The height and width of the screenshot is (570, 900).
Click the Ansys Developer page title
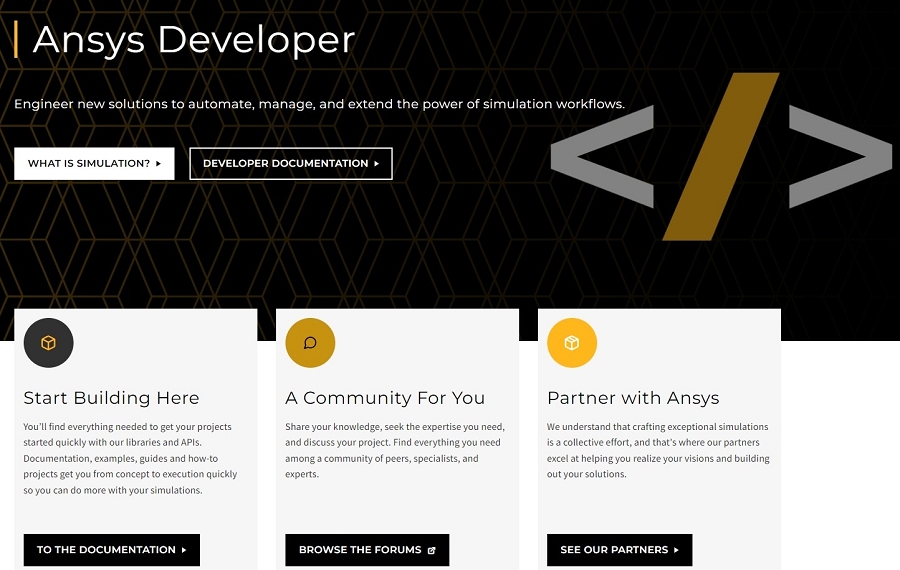(194, 40)
